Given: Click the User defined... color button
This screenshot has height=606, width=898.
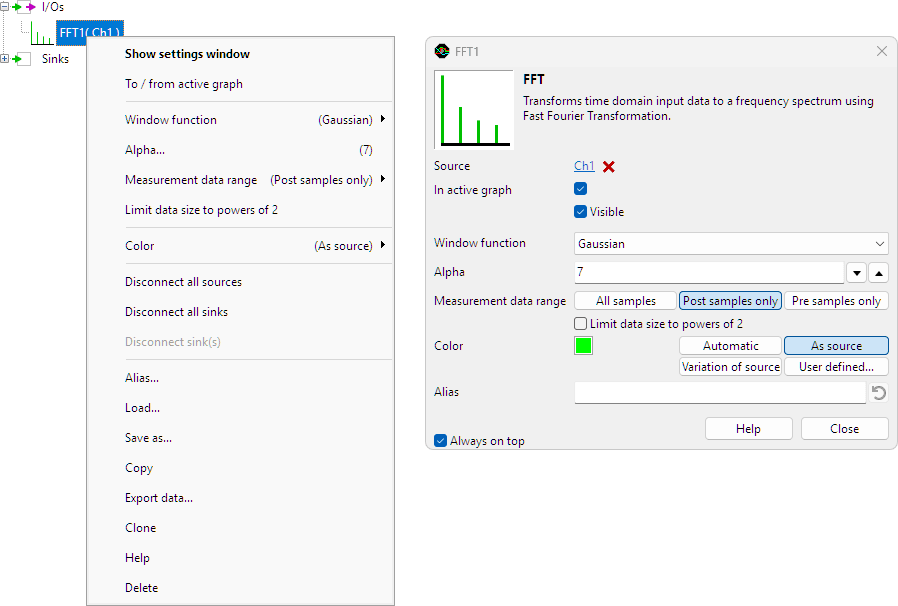Looking at the screenshot, I should [x=836, y=367].
